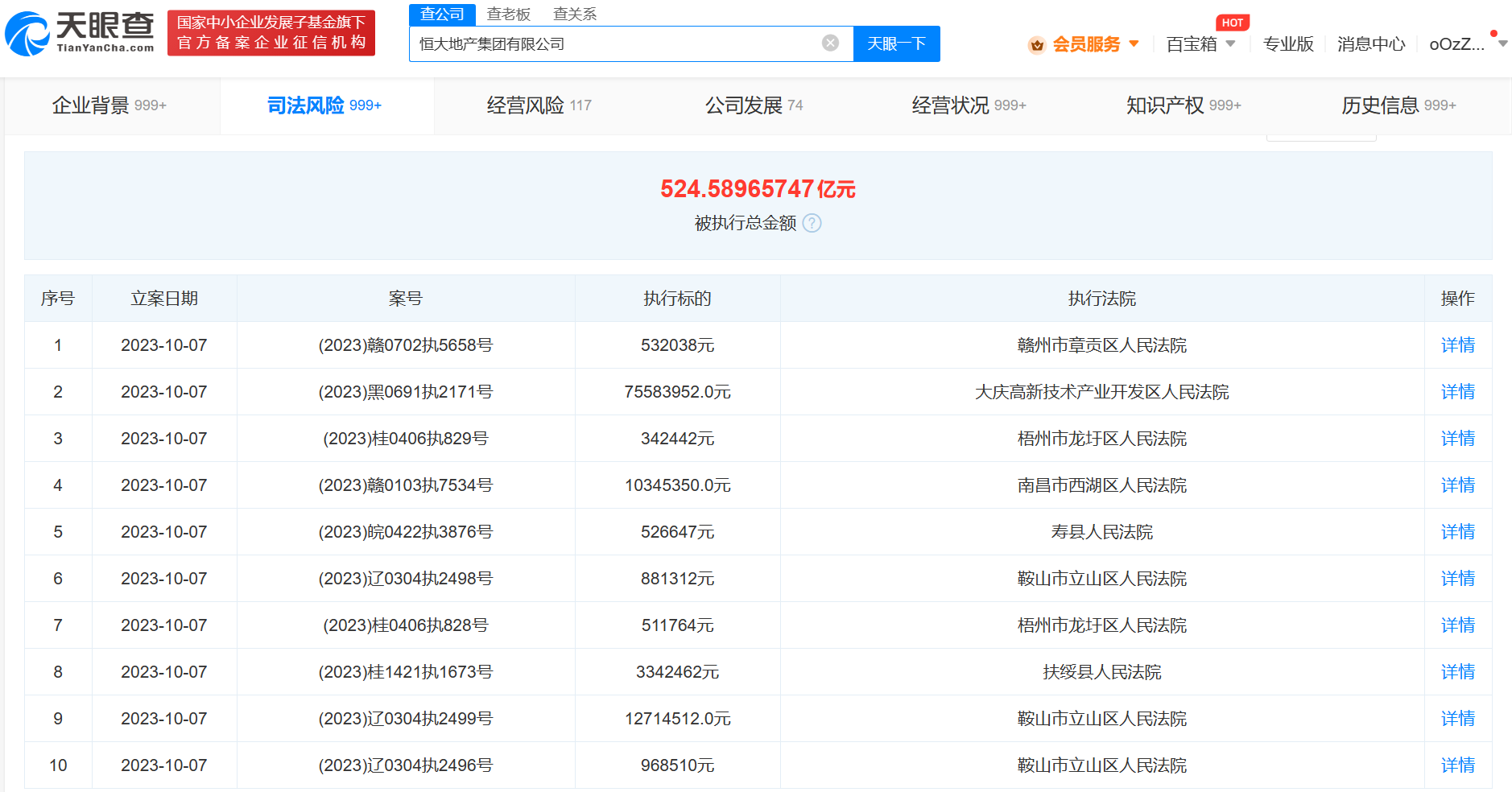Select amount 968510元 in row 10

click(x=678, y=765)
